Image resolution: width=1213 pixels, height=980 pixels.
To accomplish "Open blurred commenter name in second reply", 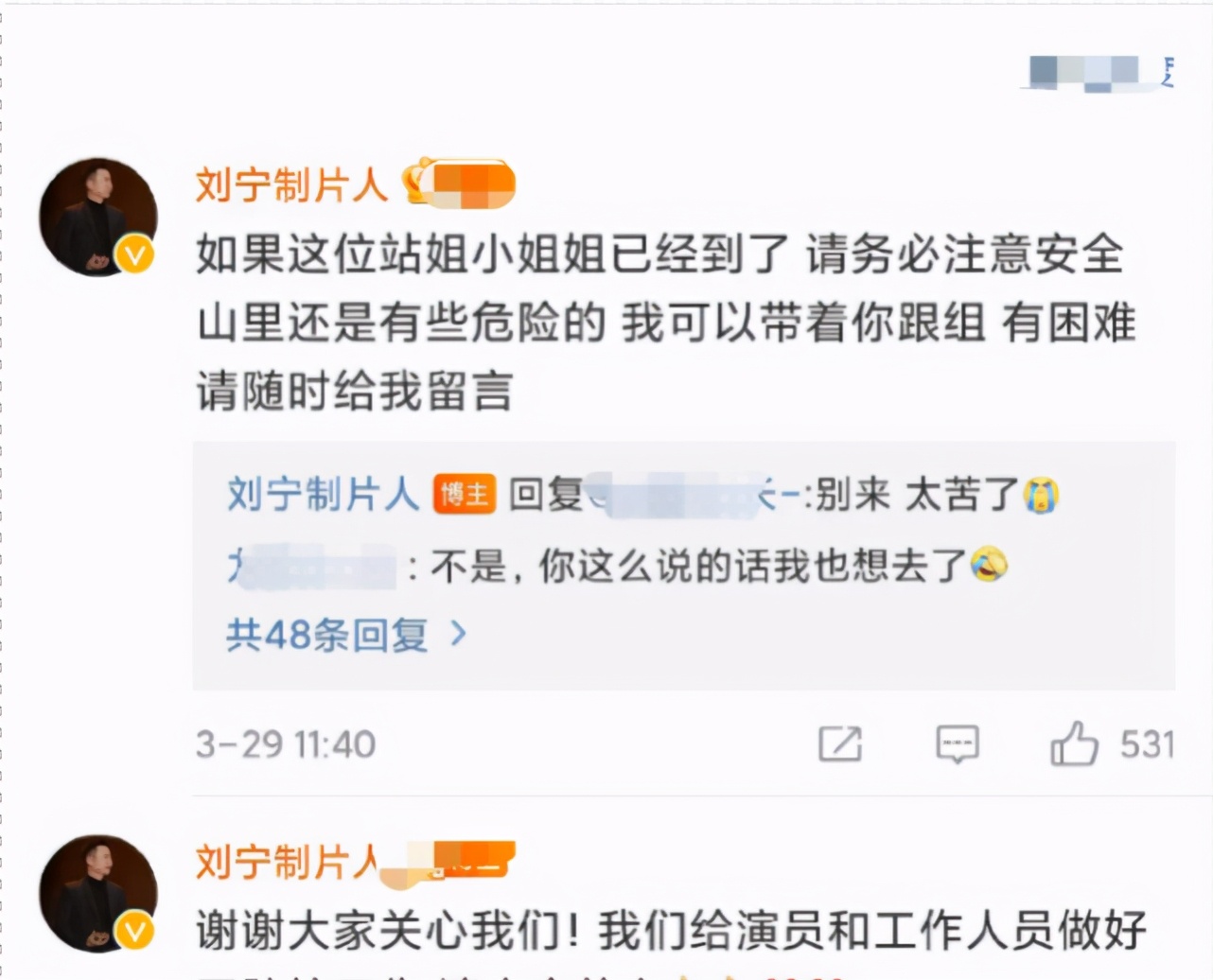I will tap(312, 566).
